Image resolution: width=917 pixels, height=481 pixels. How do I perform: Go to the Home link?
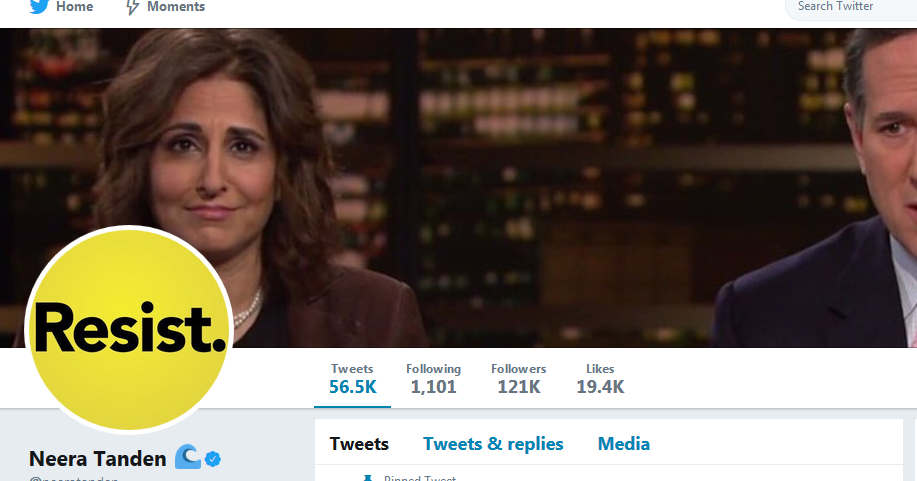pyautogui.click(x=74, y=6)
